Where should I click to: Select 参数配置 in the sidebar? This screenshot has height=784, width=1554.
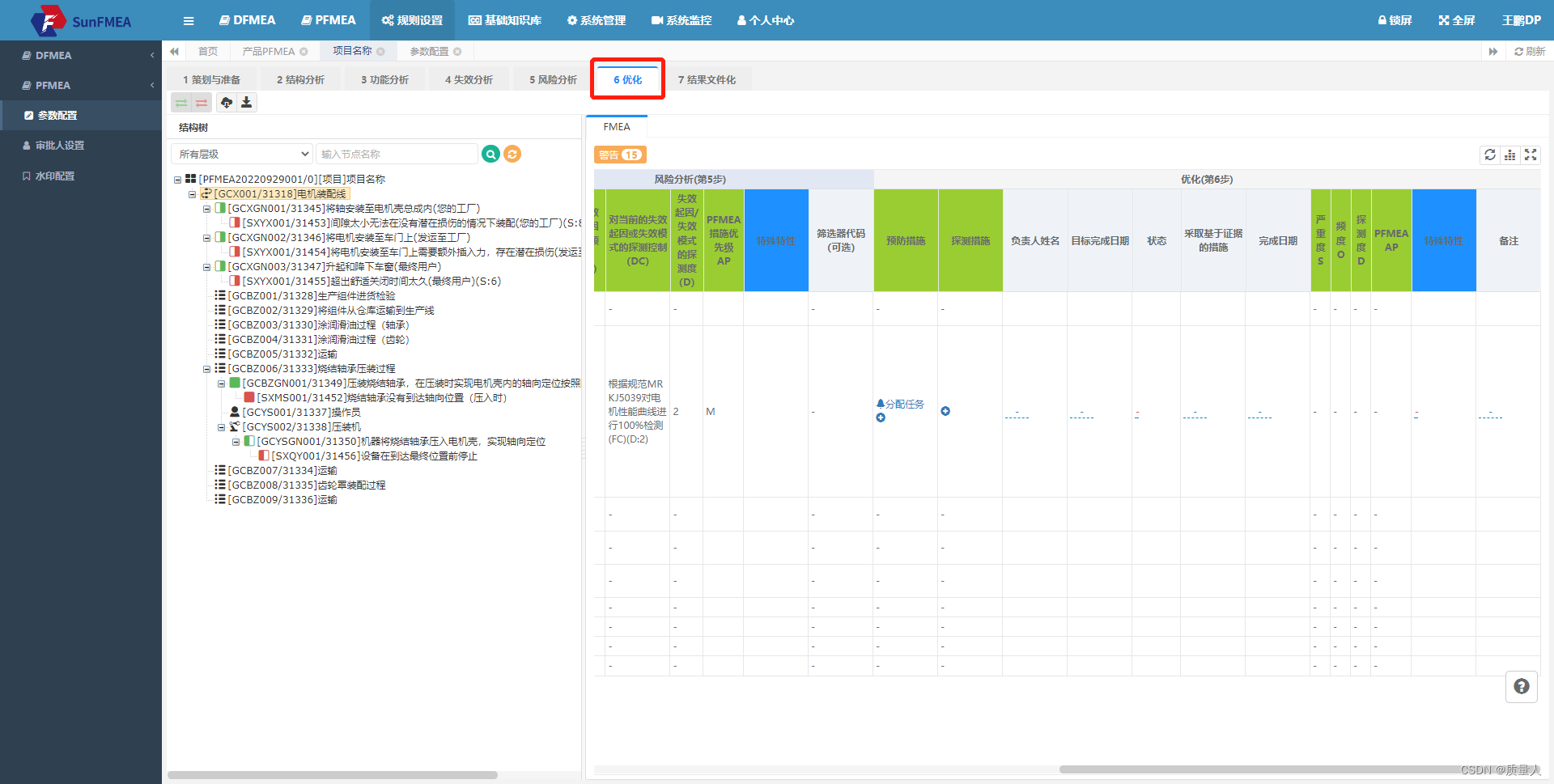coord(81,116)
